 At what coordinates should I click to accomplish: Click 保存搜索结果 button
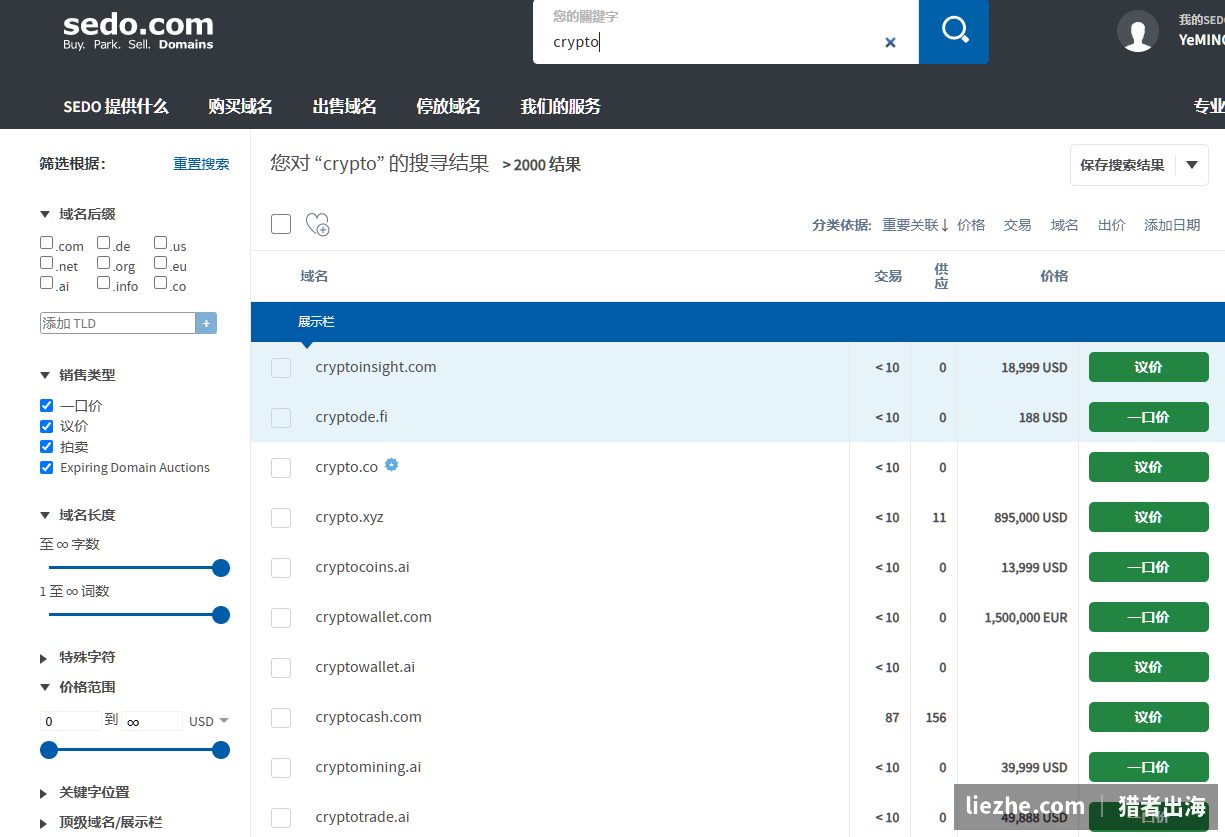click(x=1122, y=165)
